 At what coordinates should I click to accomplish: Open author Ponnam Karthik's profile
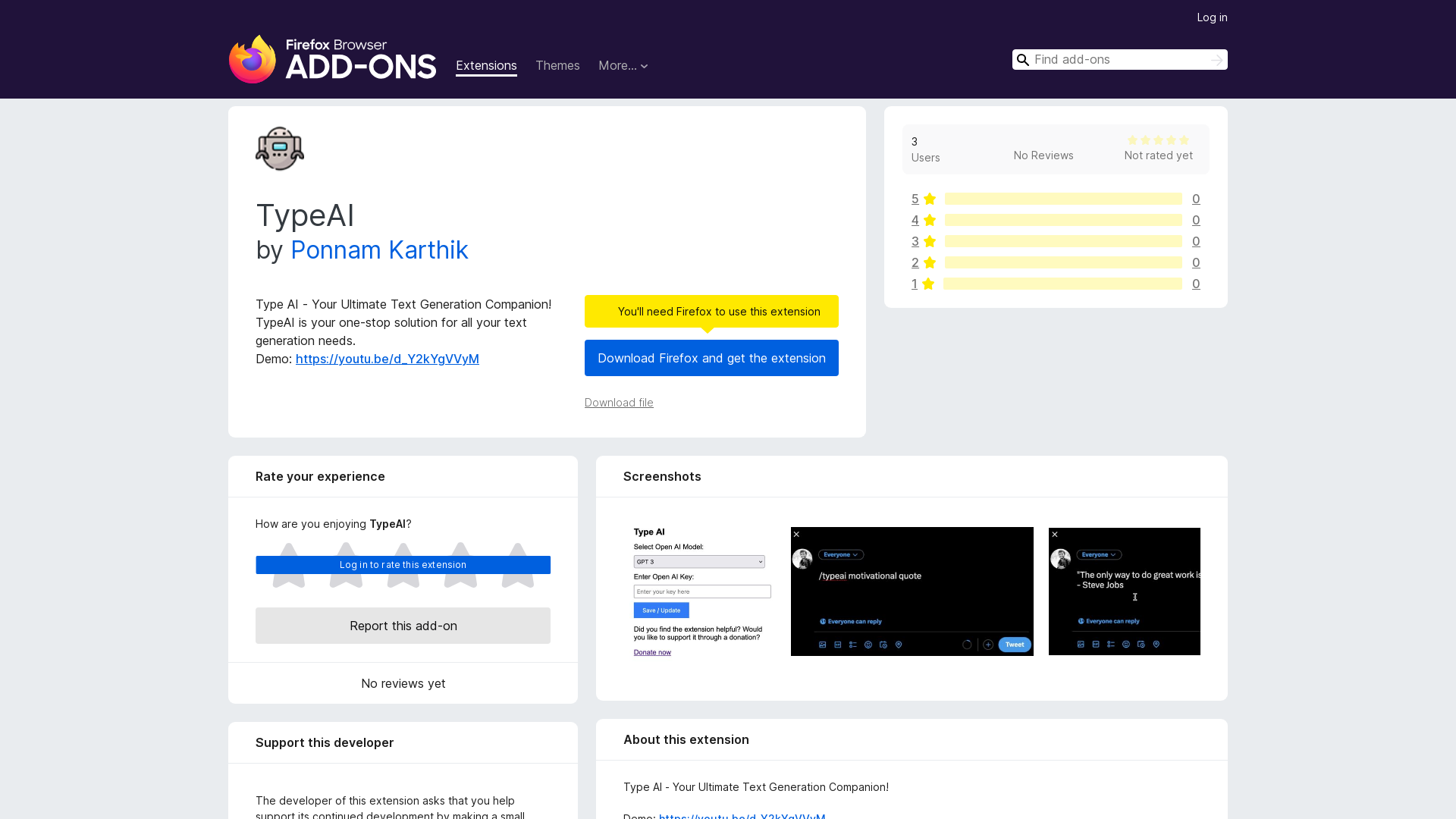(x=379, y=250)
